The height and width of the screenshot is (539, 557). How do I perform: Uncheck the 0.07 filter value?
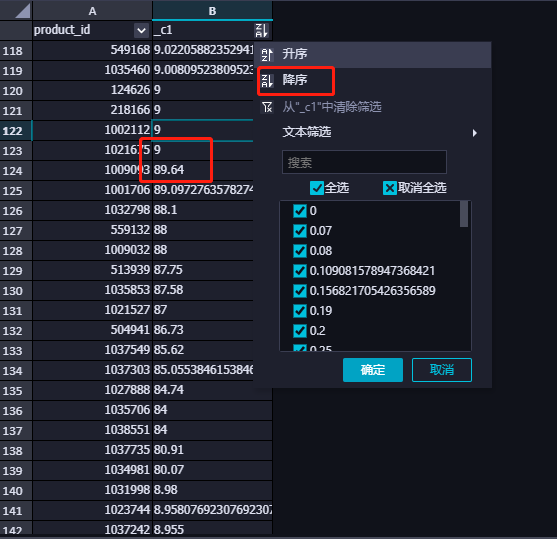click(300, 231)
